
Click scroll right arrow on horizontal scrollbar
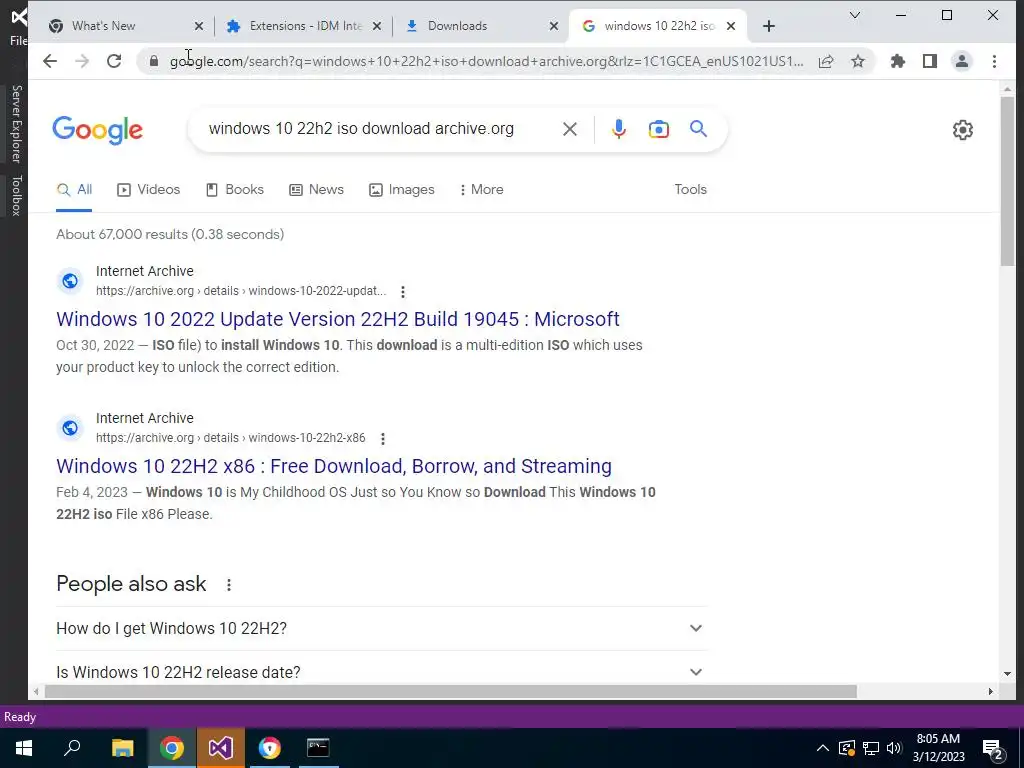pos(991,692)
